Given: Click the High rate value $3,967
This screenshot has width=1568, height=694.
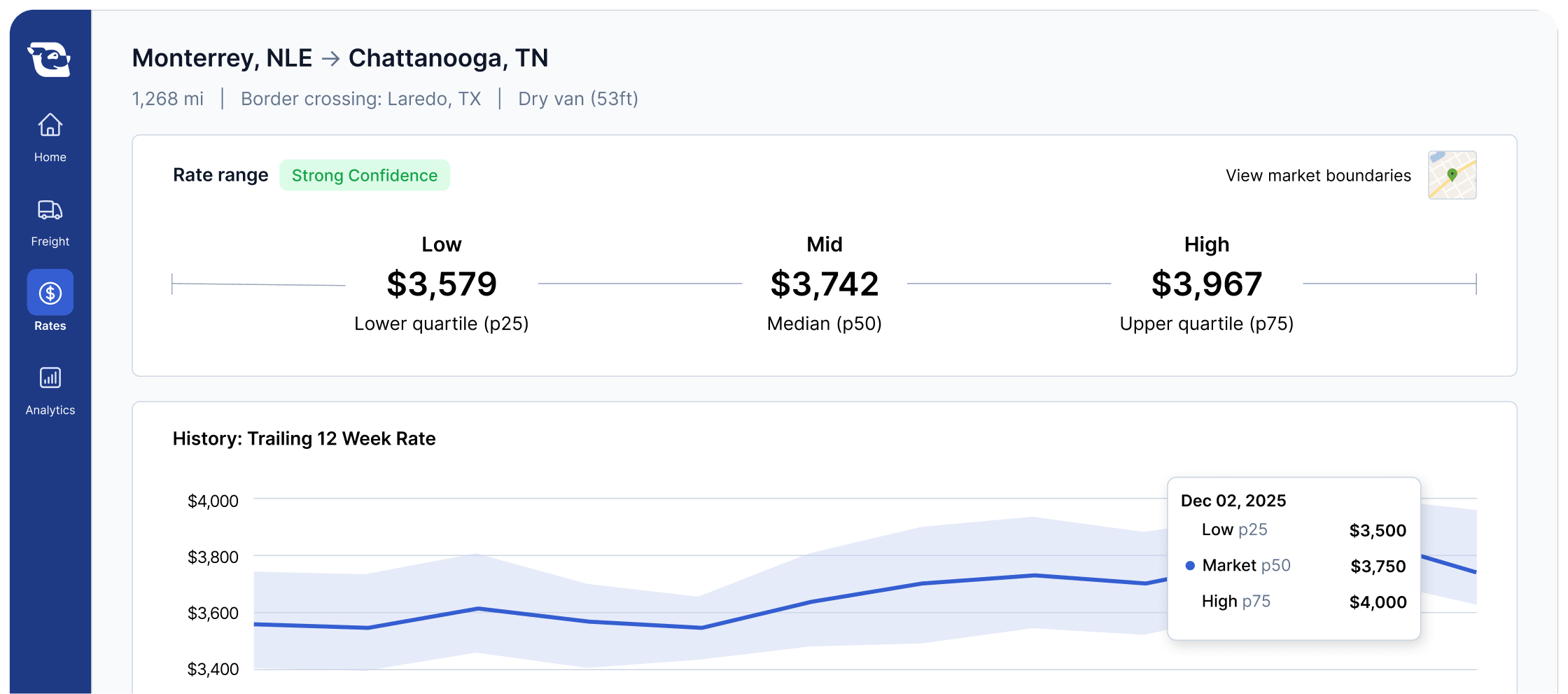Looking at the screenshot, I should click(x=1207, y=284).
